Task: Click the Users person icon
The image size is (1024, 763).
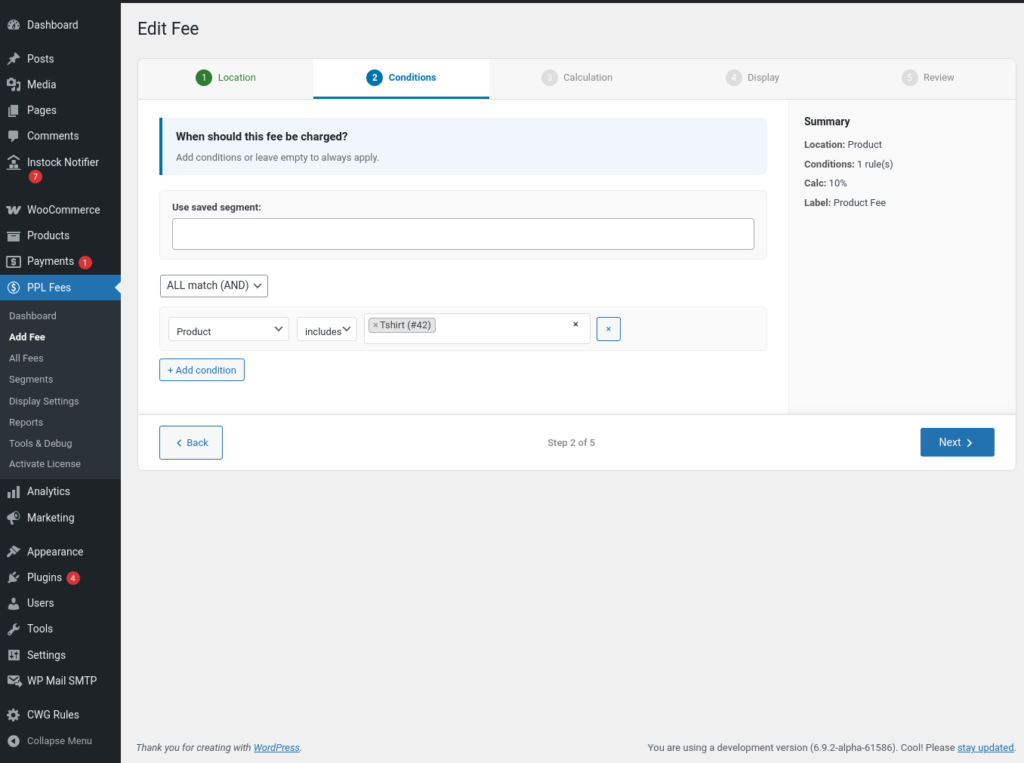Action: pos(13,603)
